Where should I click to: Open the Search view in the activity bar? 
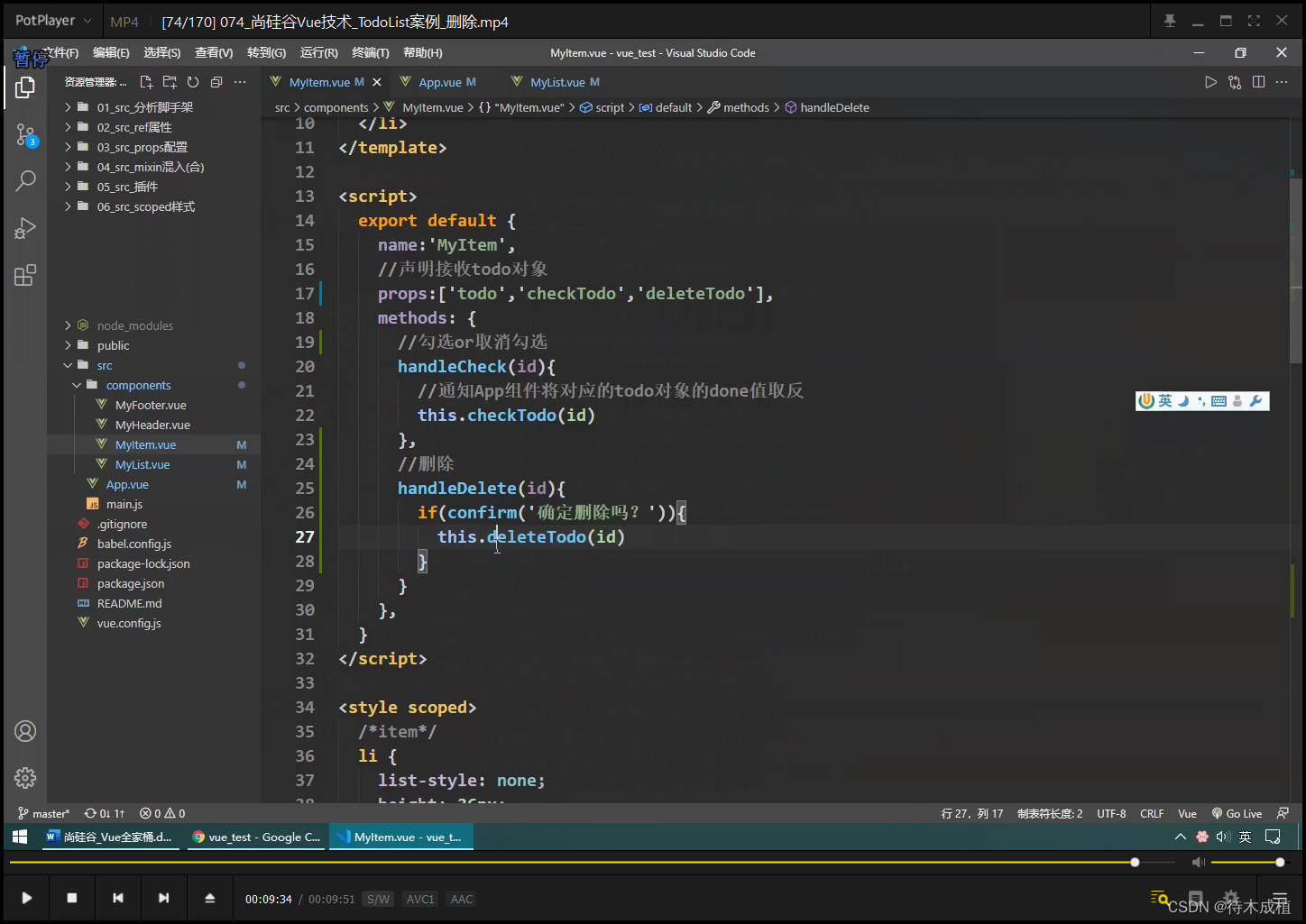[x=25, y=181]
